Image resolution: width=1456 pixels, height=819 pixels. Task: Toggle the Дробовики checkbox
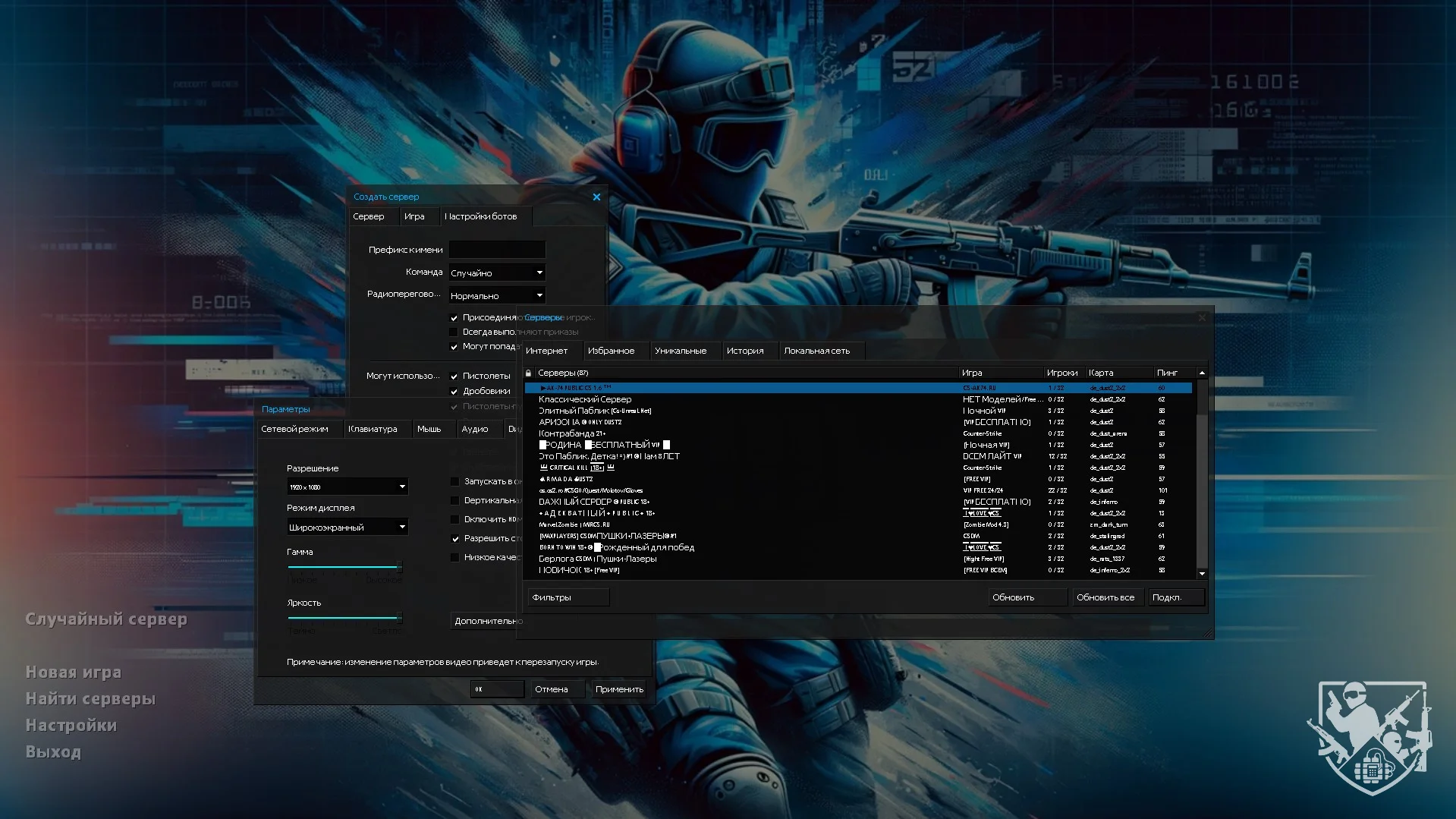(454, 392)
